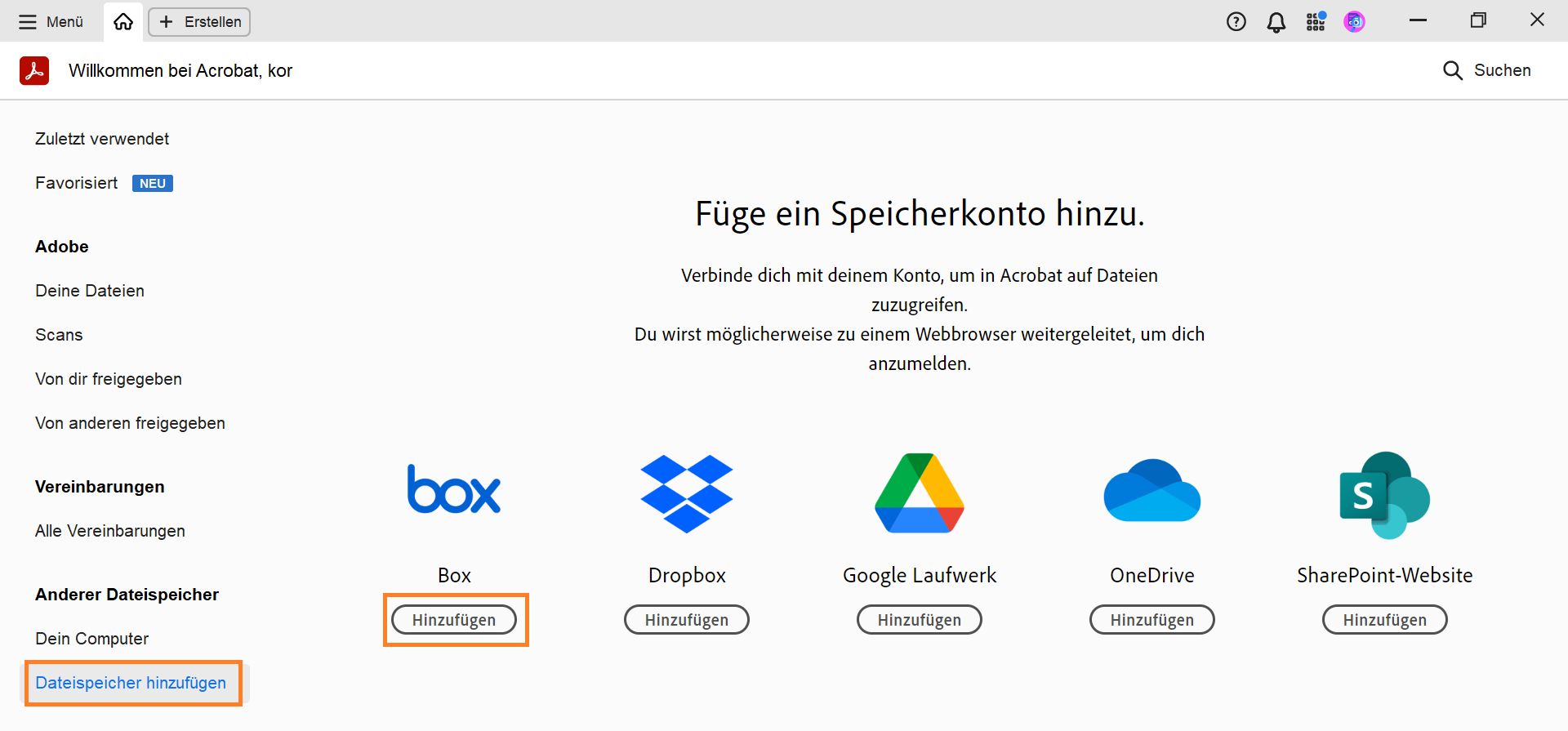Click the Dropbox logo
1568x731 pixels.
click(x=687, y=493)
